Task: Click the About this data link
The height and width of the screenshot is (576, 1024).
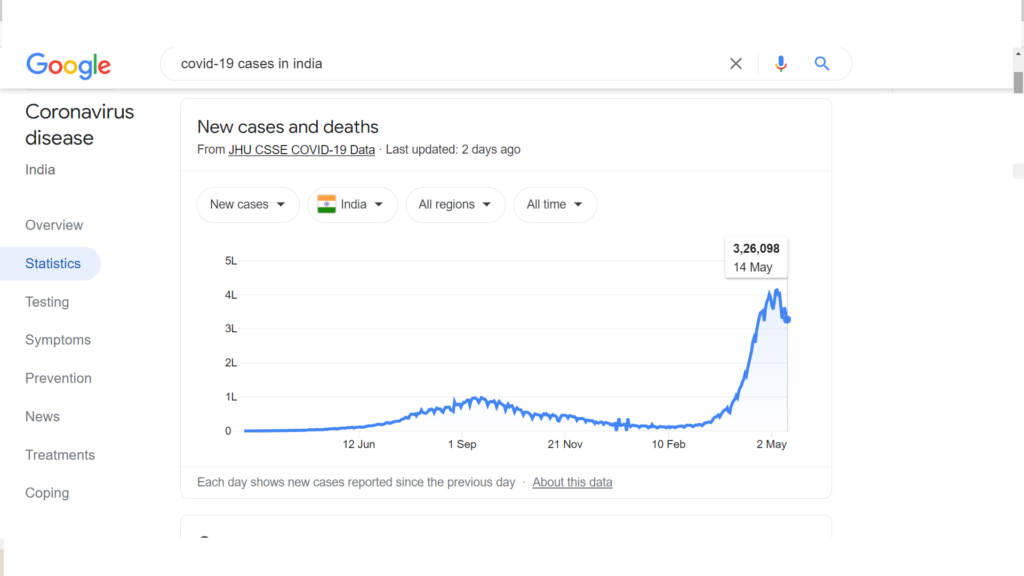Action: 572,482
